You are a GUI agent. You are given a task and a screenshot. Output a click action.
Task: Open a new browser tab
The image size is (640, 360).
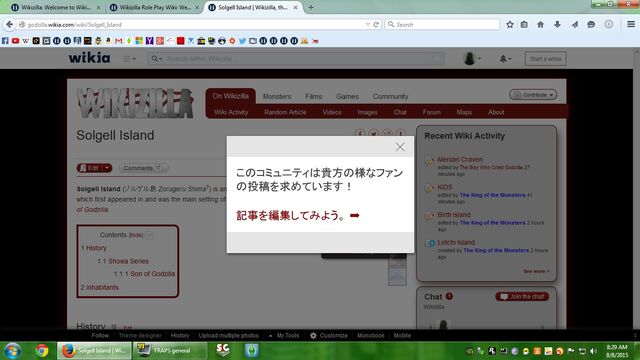coord(311,7)
